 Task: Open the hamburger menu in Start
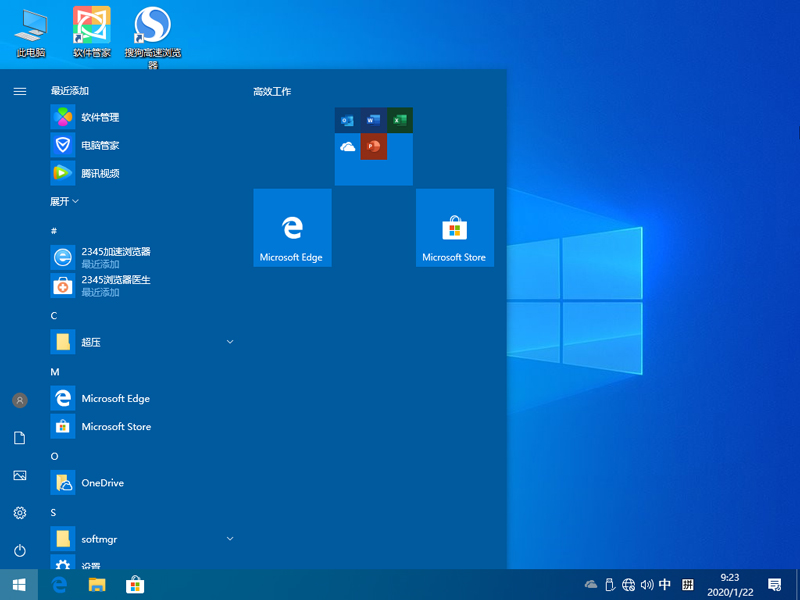[x=19, y=90]
